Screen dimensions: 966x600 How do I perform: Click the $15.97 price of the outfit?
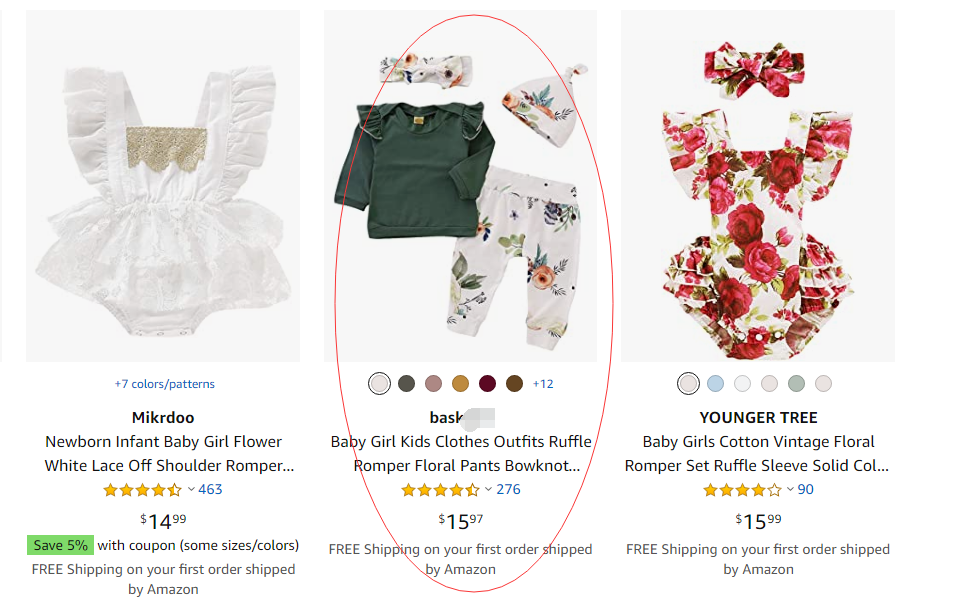(x=460, y=520)
